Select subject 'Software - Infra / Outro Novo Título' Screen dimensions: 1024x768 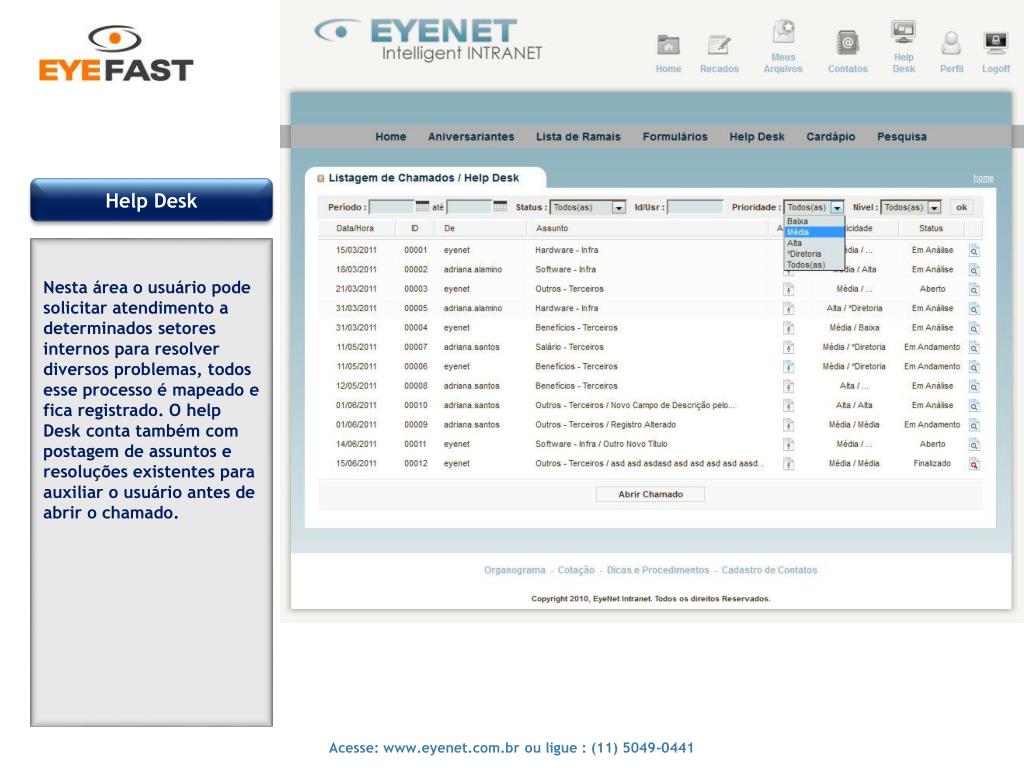[601, 444]
